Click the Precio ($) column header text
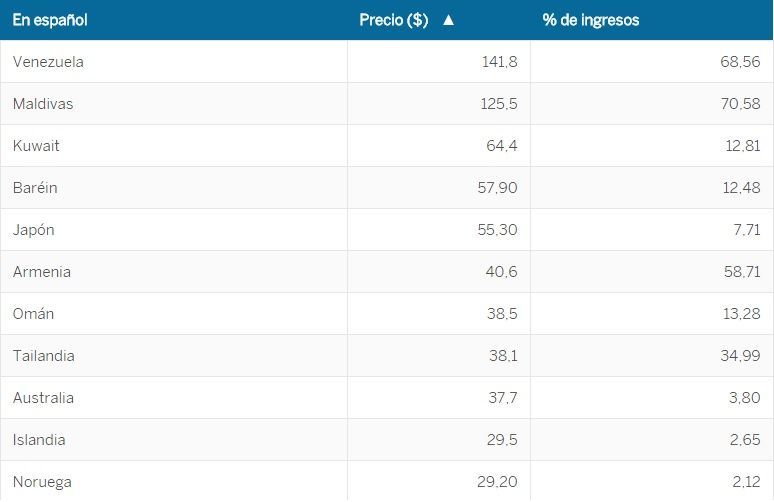 [394, 20]
